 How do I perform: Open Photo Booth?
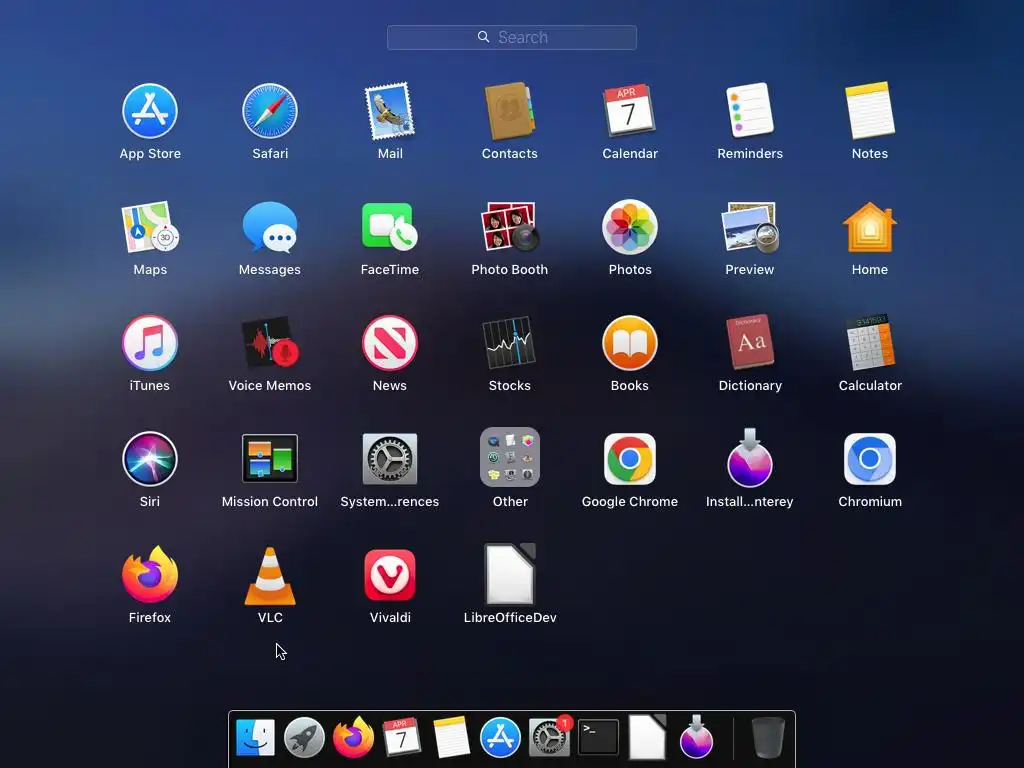[509, 227]
